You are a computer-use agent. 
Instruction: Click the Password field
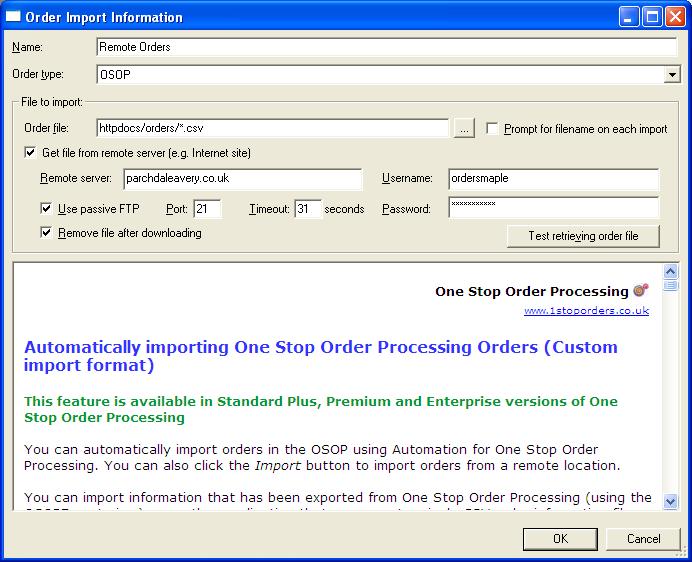point(553,207)
